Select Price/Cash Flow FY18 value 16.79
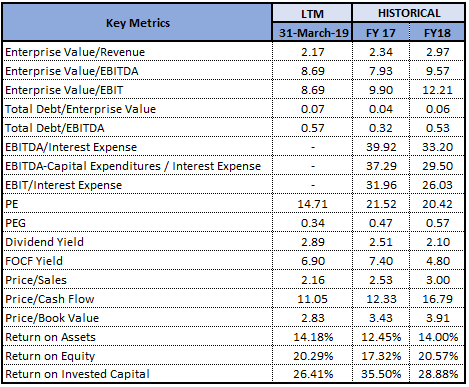The image size is (469, 387). coord(437,299)
